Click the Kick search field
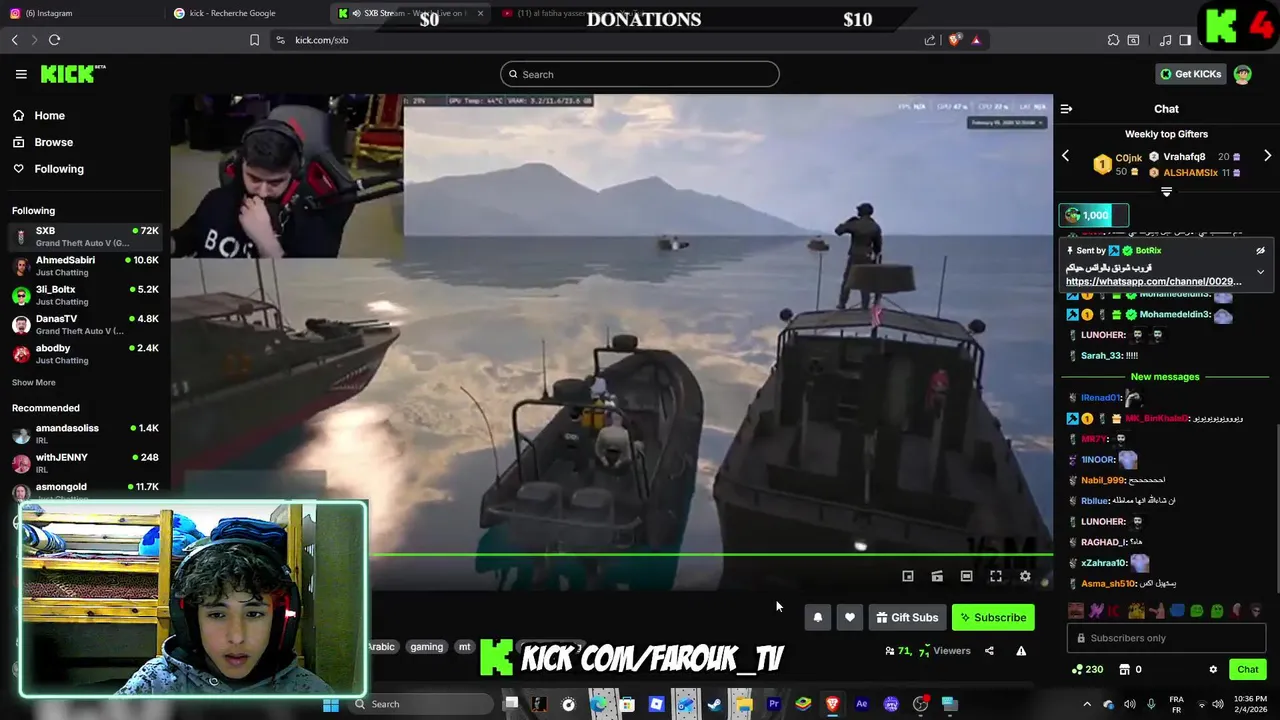The height and width of the screenshot is (720, 1280). [640, 74]
